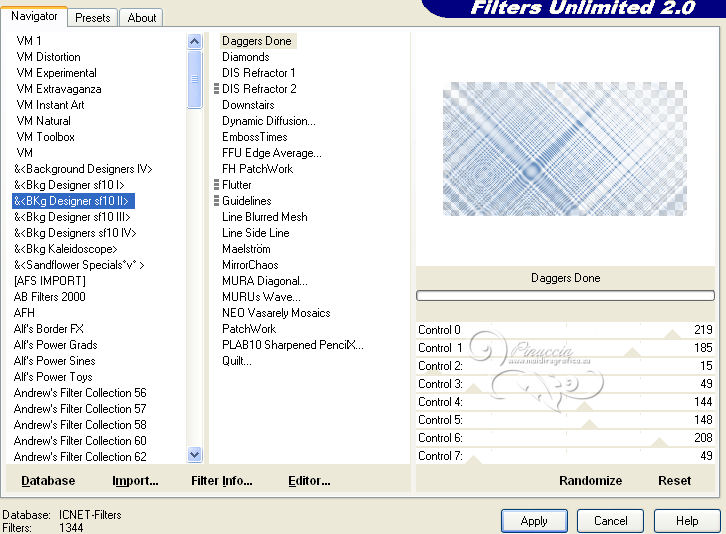Image resolution: width=726 pixels, height=534 pixels.
Task: Open the Presets tab
Action: click(93, 18)
